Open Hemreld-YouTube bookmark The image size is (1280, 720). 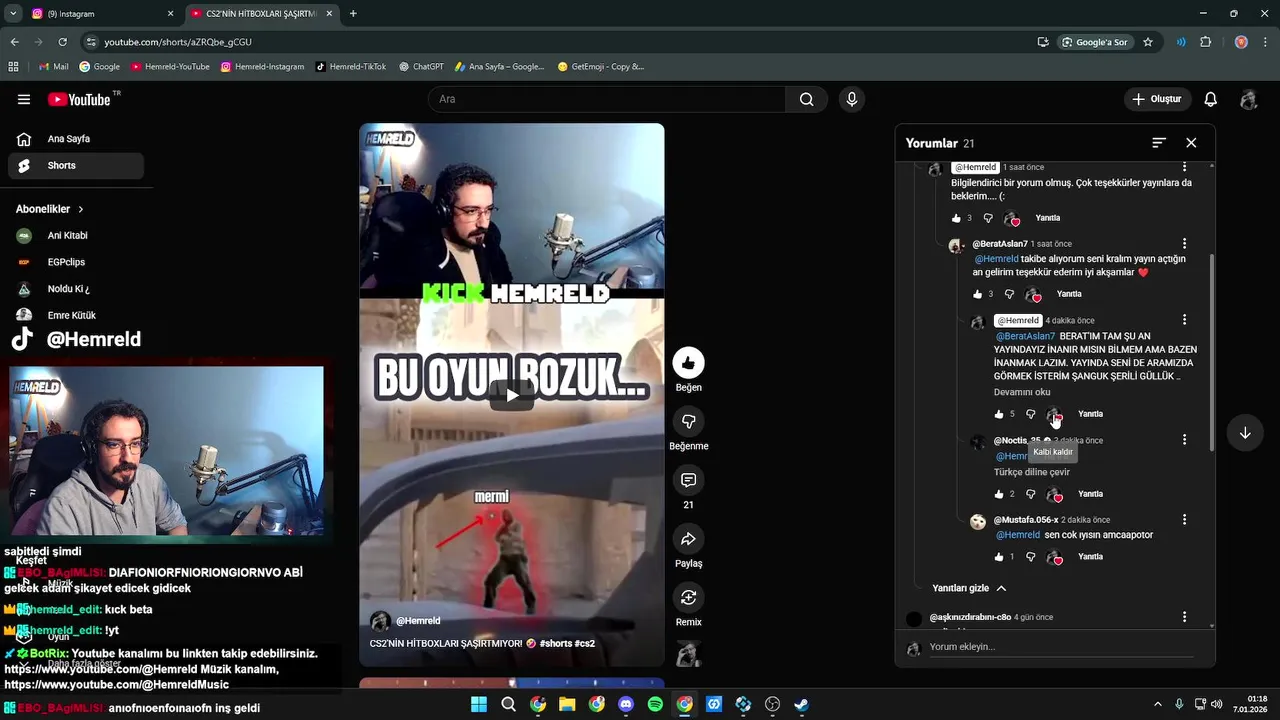click(169, 67)
